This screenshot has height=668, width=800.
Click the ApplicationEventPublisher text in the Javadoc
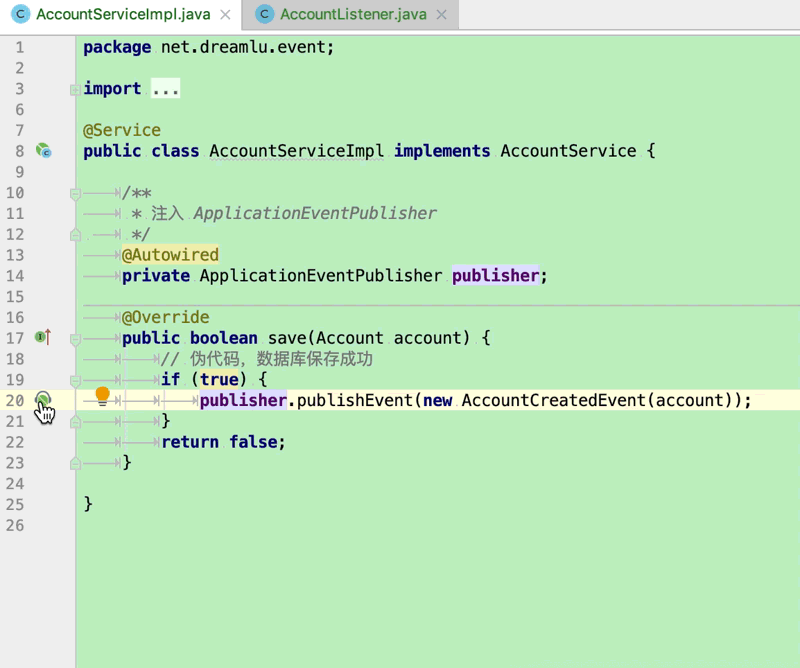coord(315,213)
